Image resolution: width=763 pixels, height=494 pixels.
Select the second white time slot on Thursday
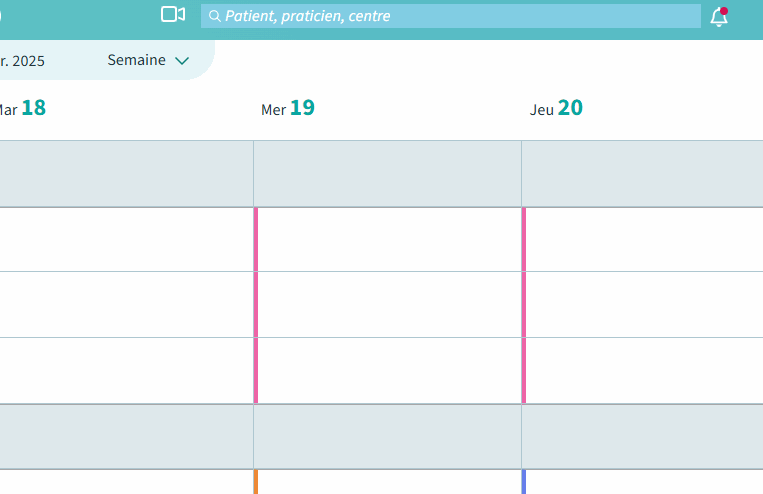coord(644,304)
